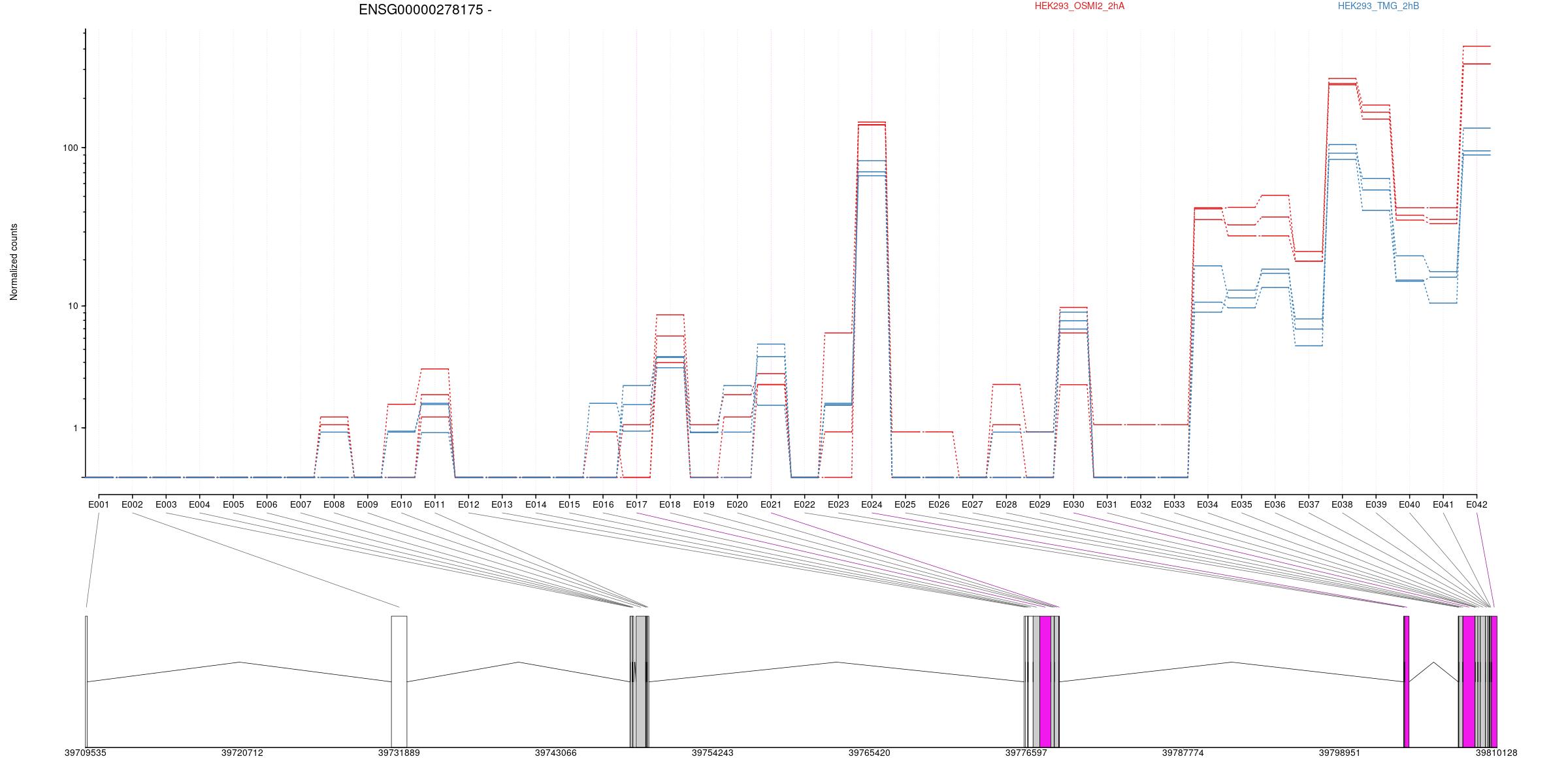
Task: Click the Normalized counts axis label
Action: (14, 262)
